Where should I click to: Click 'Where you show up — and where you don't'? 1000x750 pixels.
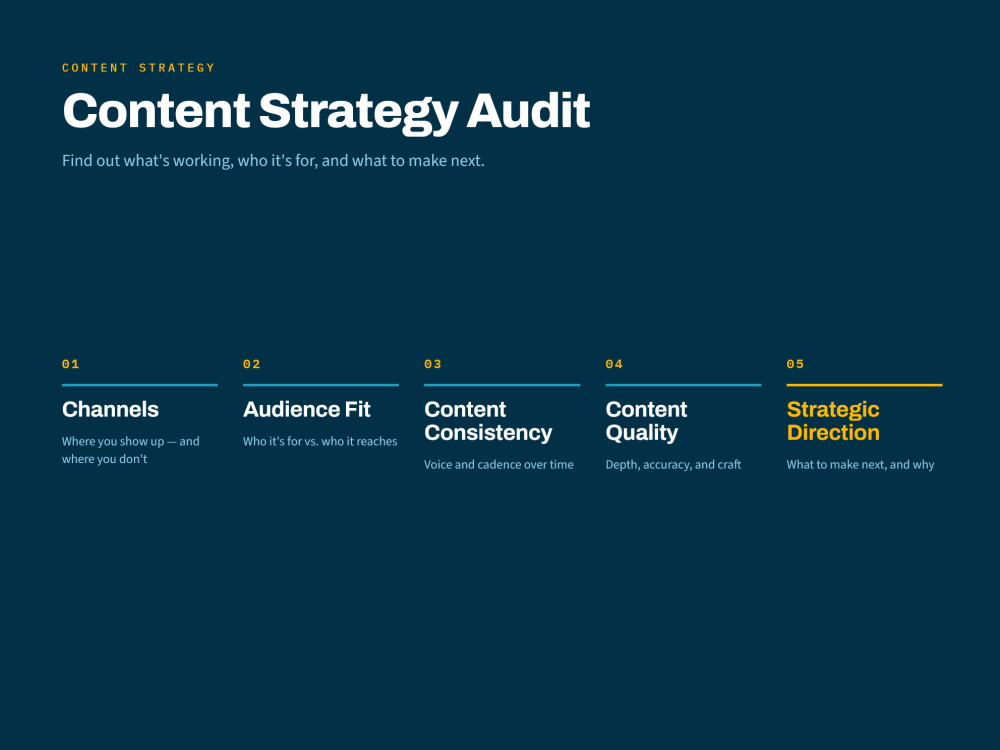click(131, 450)
